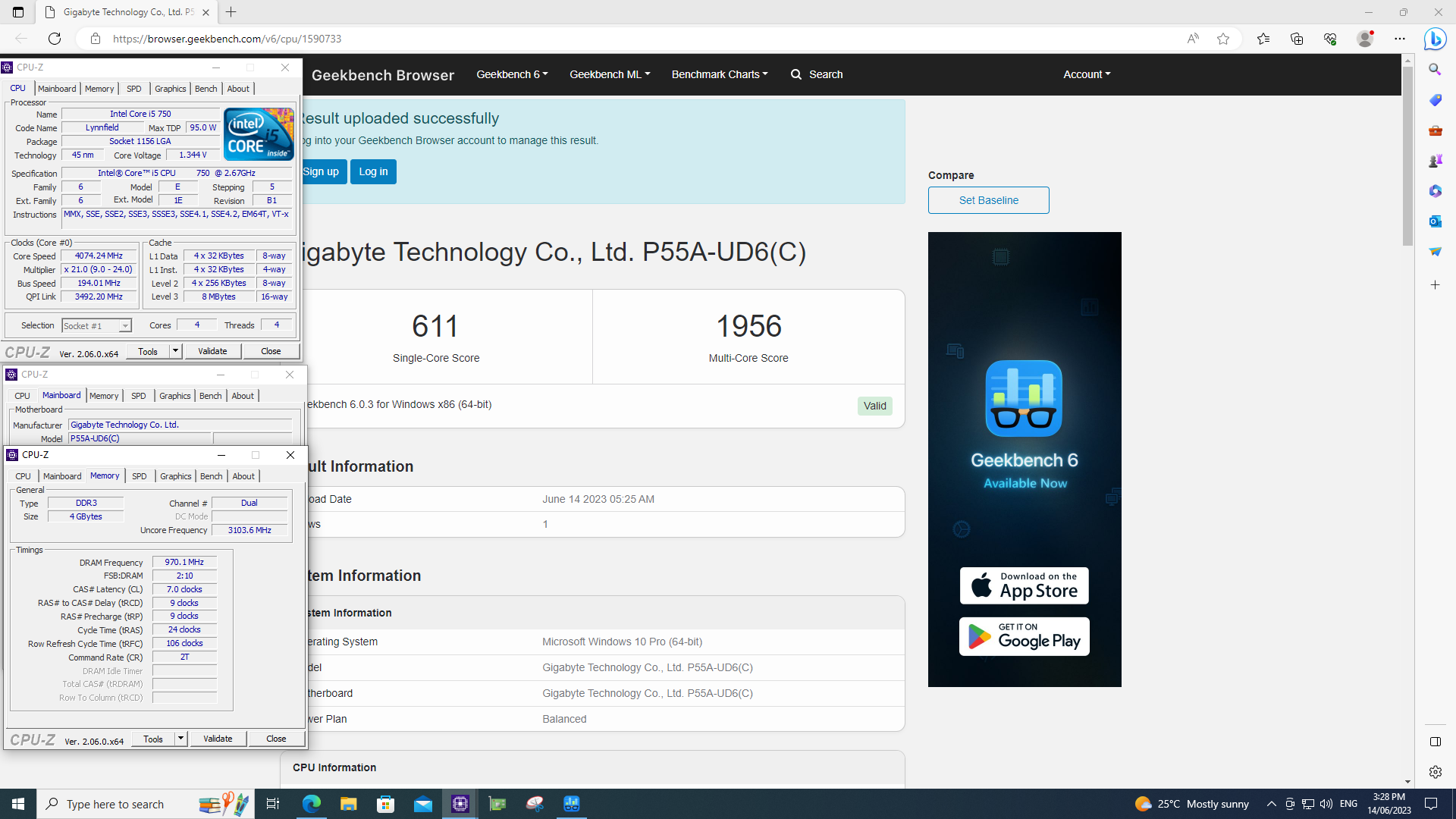Open Read Aloud from the address bar
Screen dimensions: 1456x819
pos(1193,39)
